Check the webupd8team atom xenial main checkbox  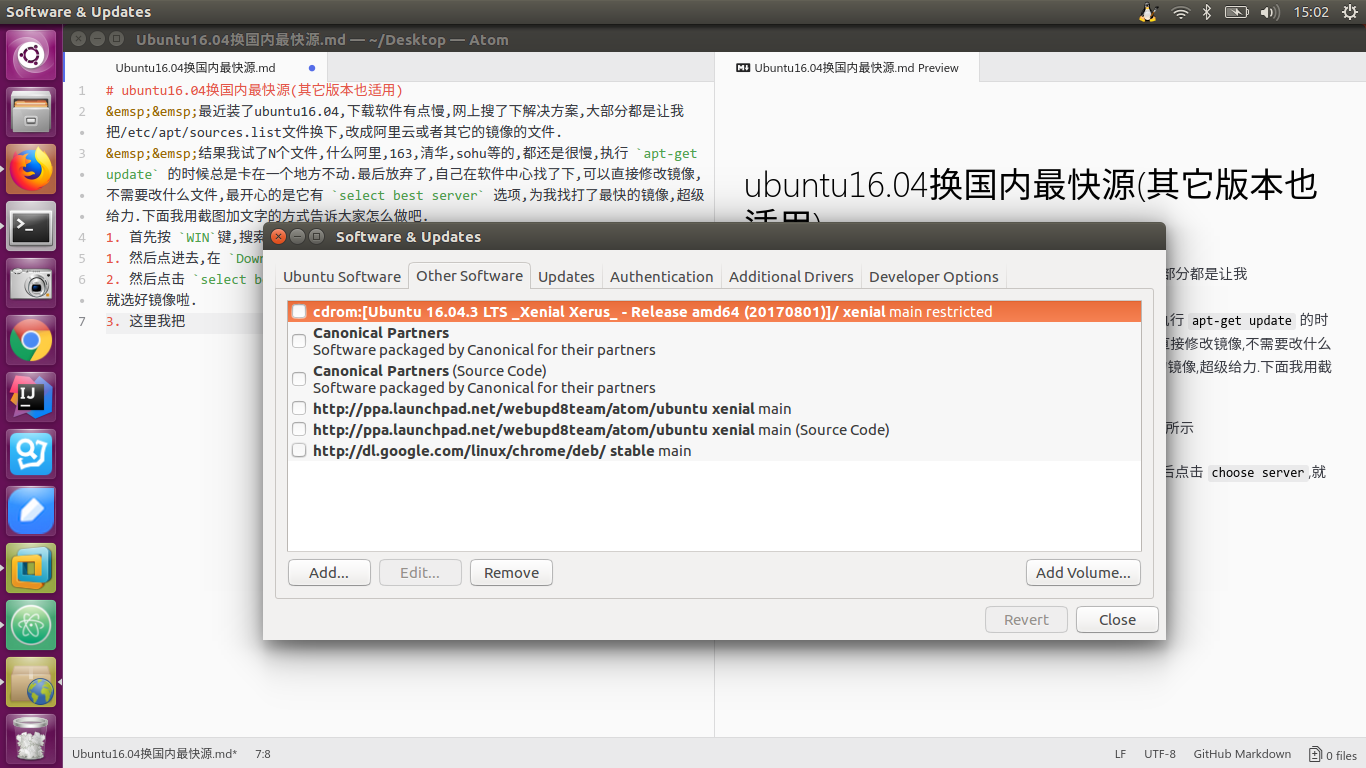(x=299, y=408)
